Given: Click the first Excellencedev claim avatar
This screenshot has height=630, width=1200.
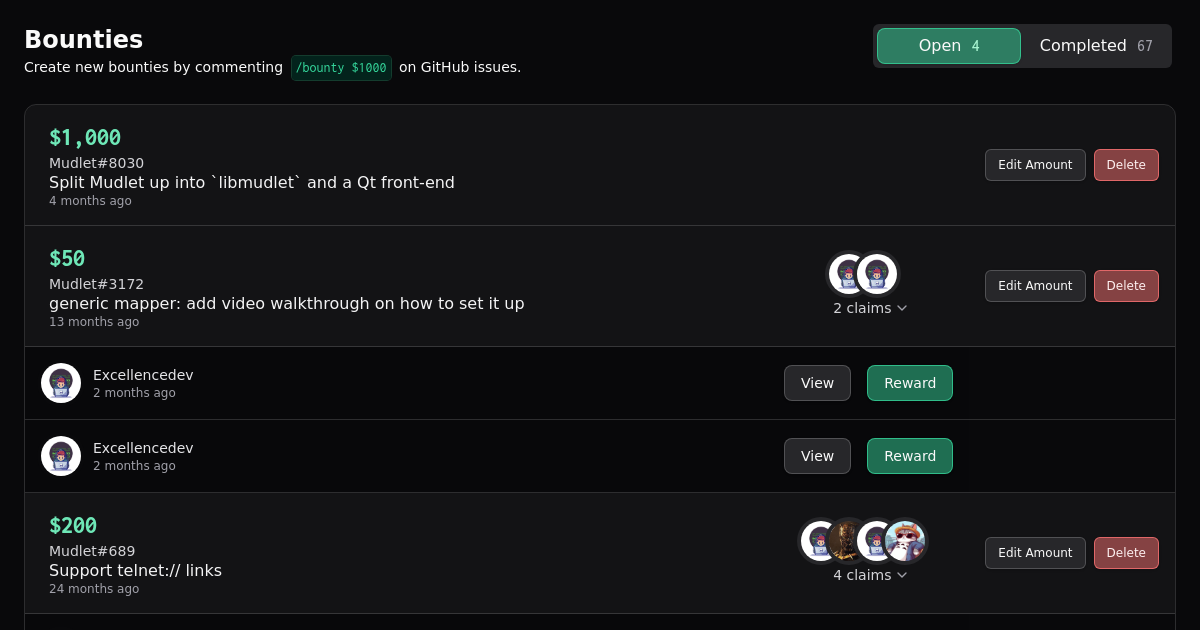Looking at the screenshot, I should pos(61,383).
